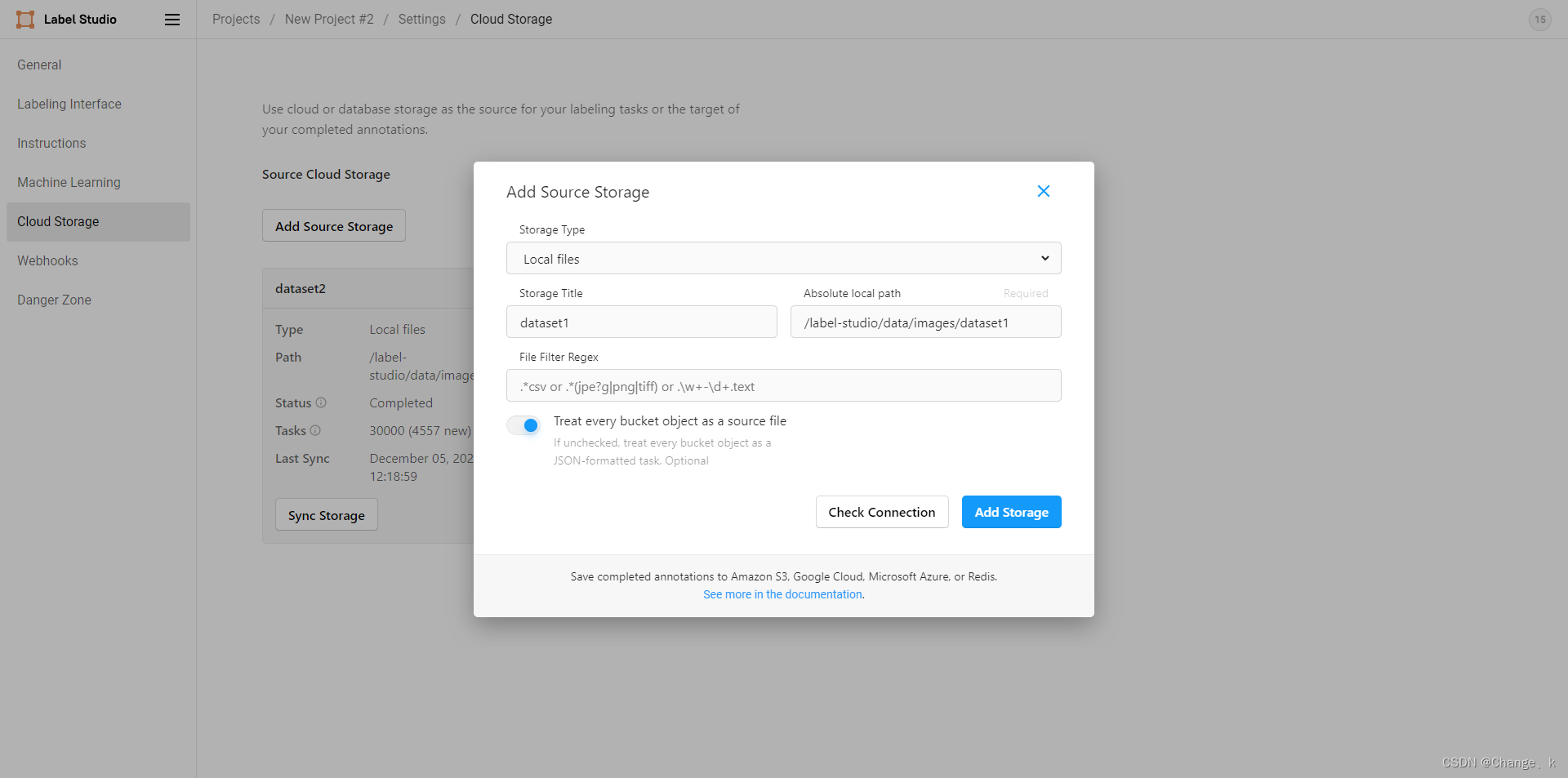The image size is (1568, 778).
Task: Click the File Filter Regex field
Action: pos(783,386)
